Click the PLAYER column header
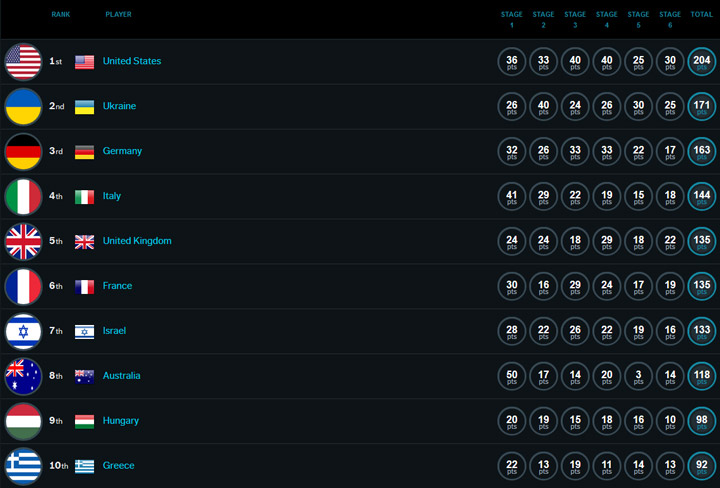Viewport: 720px width, 488px height. pyautogui.click(x=118, y=14)
